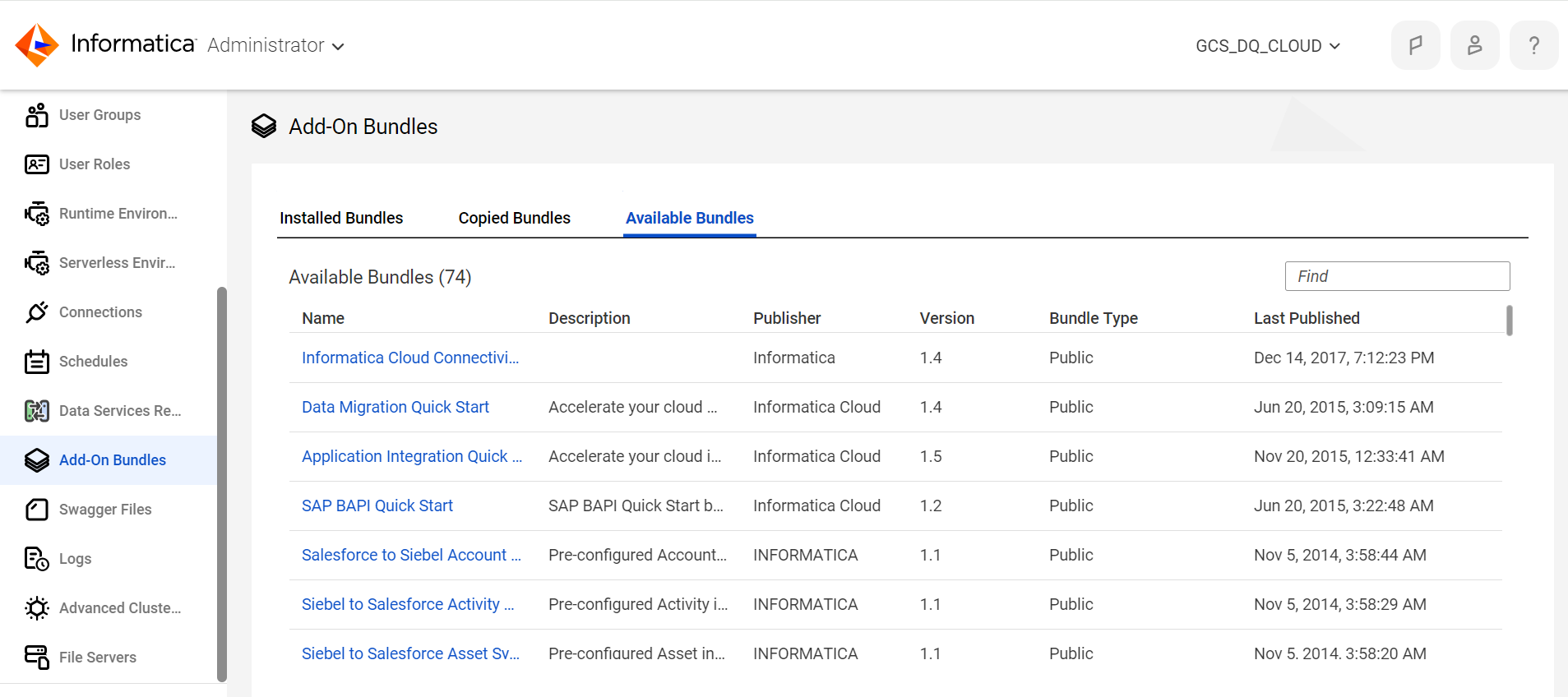Switch to the Copied Bundles tab

tap(515, 218)
